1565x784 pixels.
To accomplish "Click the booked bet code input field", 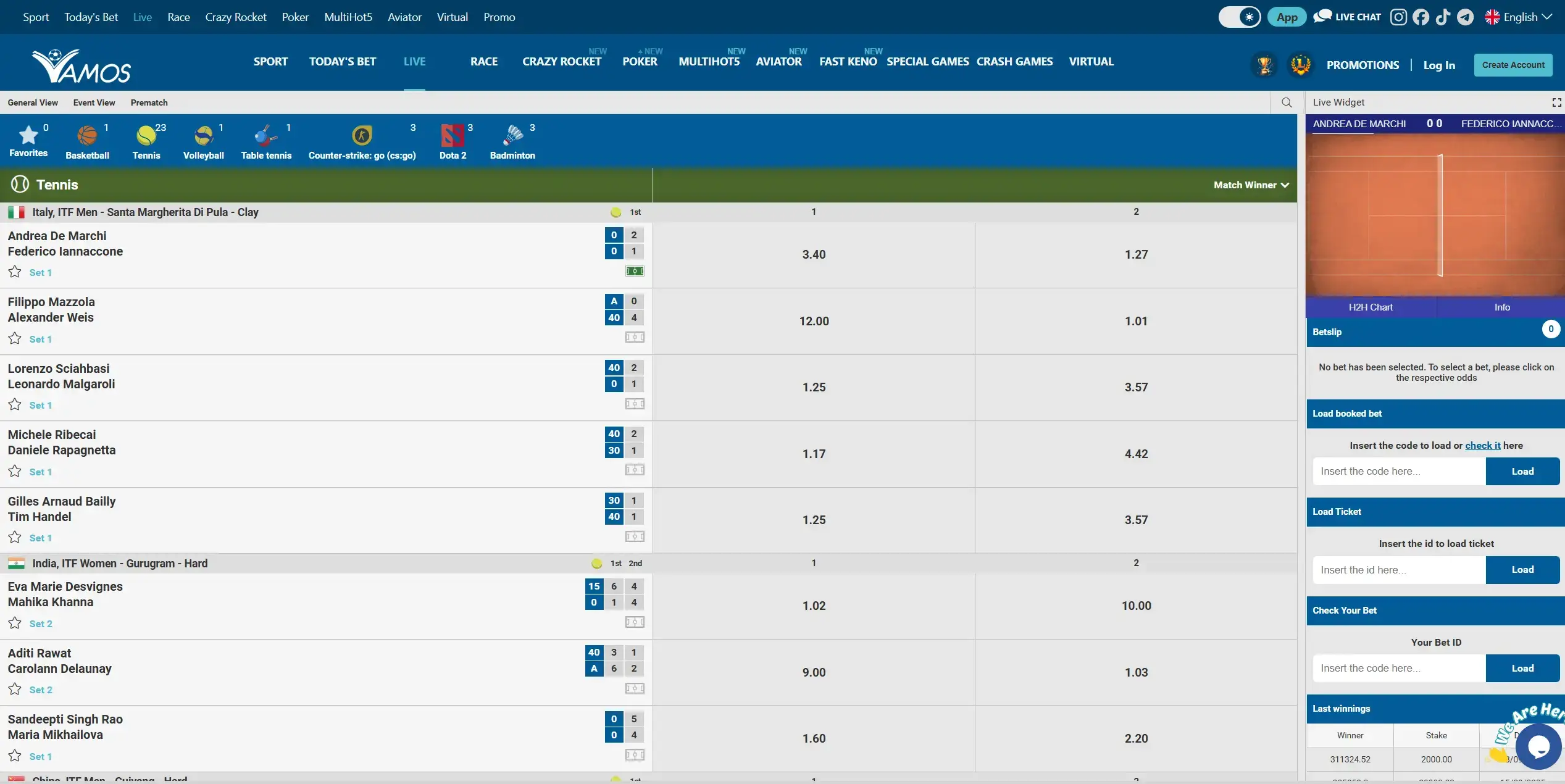I will pyautogui.click(x=1398, y=471).
